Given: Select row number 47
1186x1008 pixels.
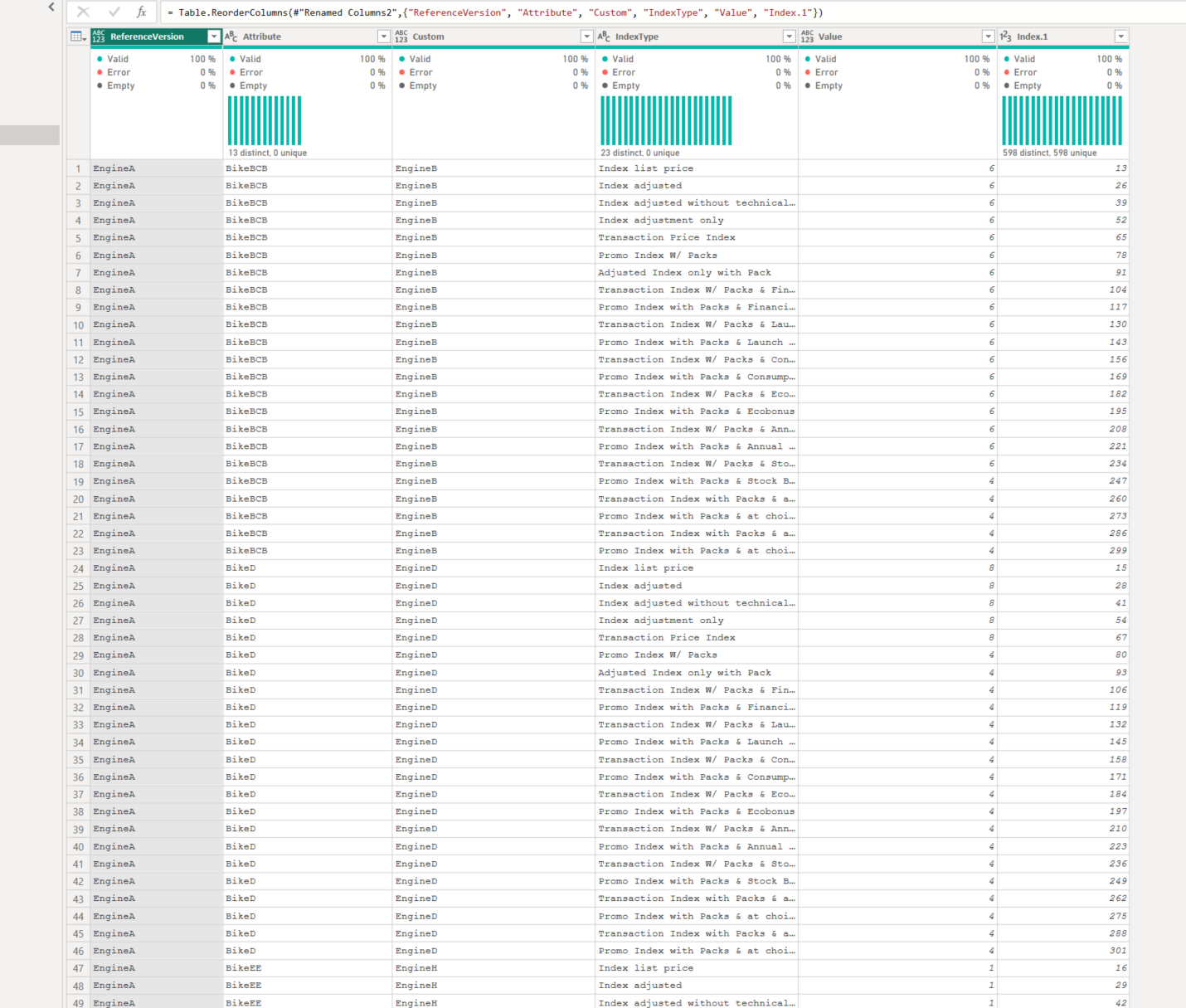Looking at the screenshot, I should point(78,968).
